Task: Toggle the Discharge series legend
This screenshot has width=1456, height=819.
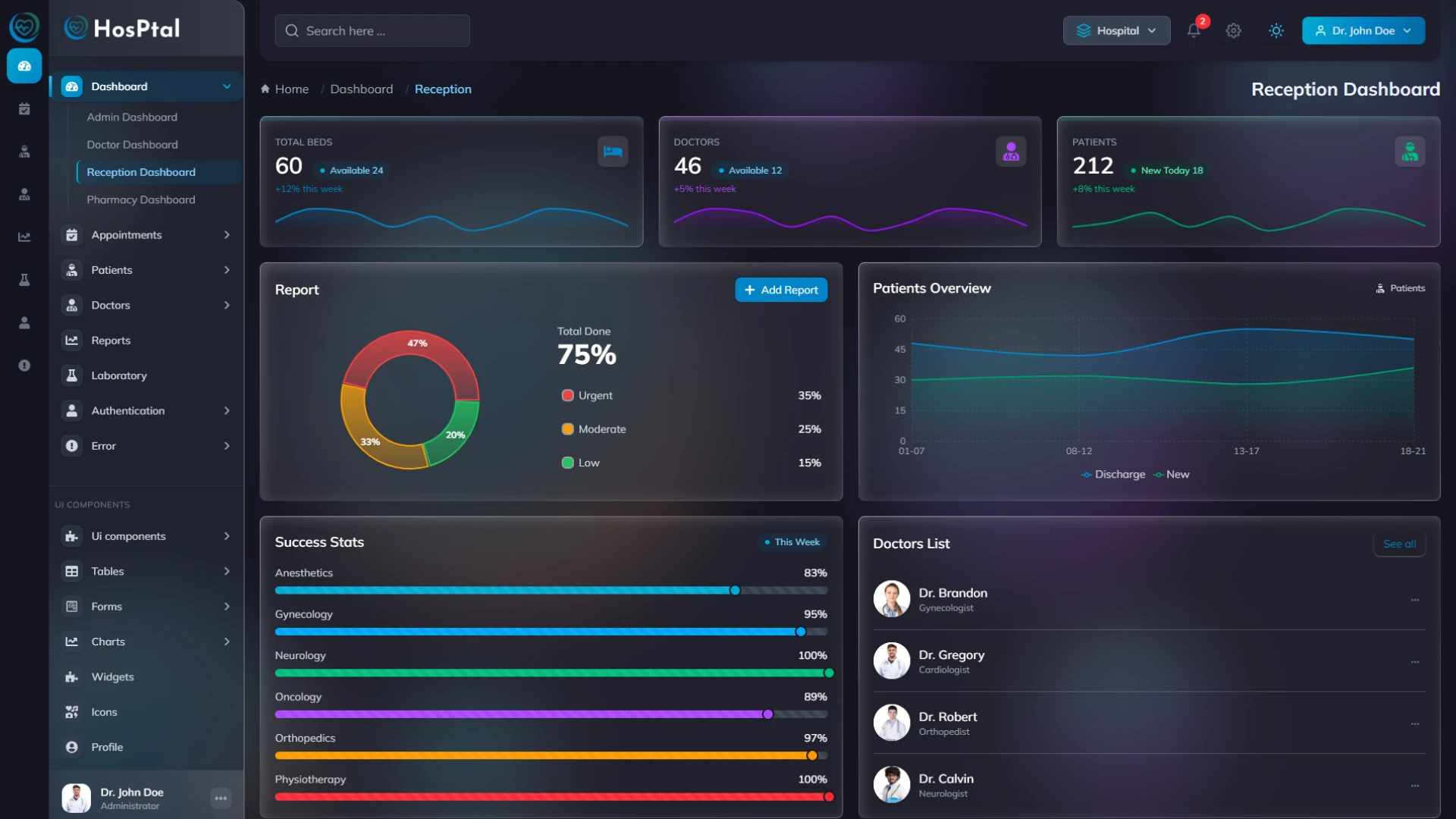Action: point(1113,475)
